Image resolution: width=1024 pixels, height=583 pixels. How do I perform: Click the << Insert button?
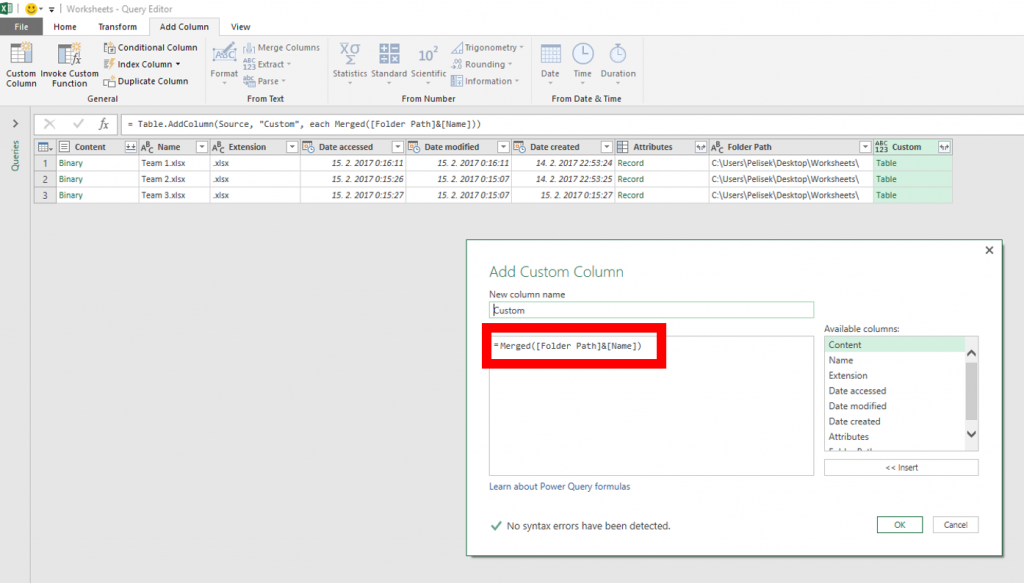pos(901,467)
